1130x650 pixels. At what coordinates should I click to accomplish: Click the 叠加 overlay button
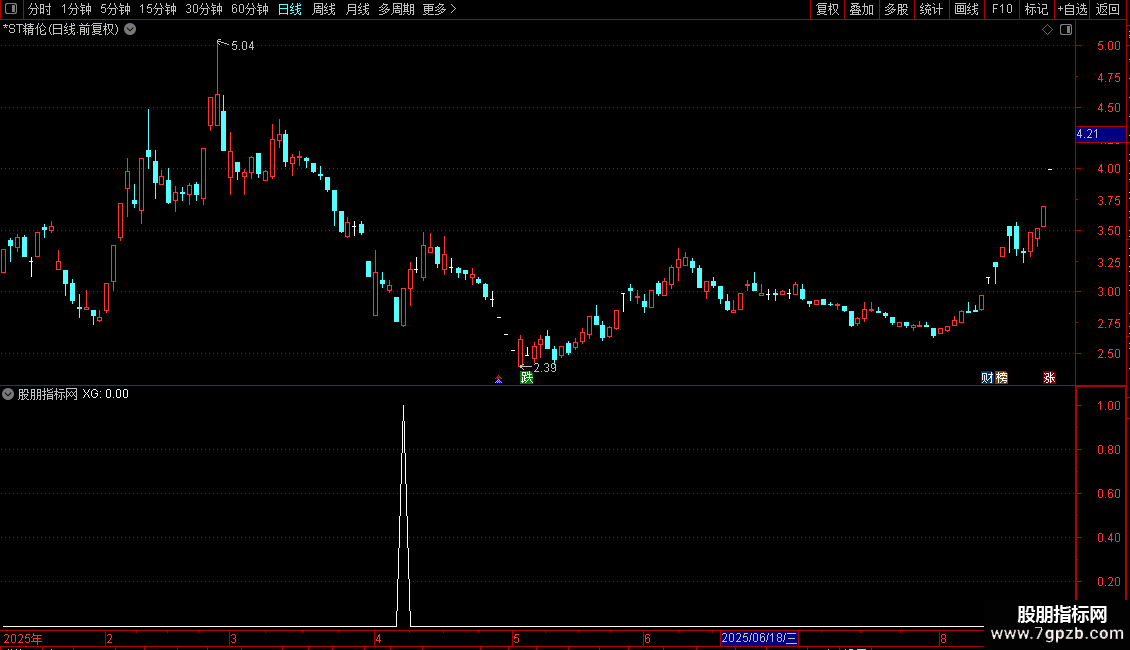tap(861, 9)
